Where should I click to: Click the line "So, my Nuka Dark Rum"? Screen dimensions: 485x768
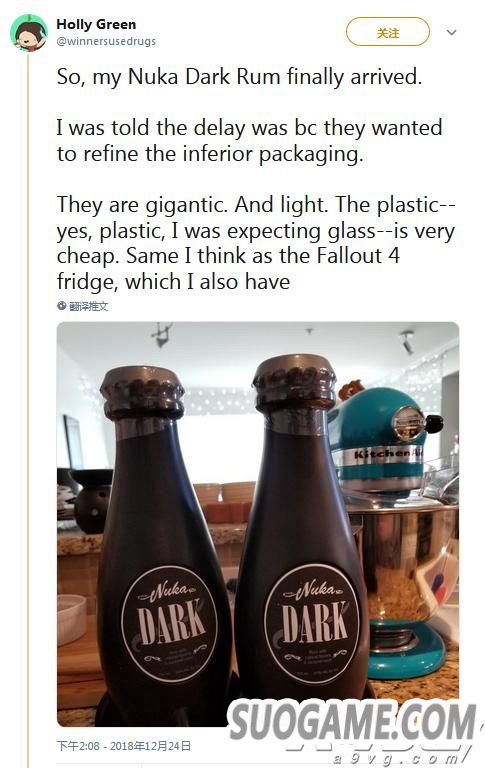point(169,77)
